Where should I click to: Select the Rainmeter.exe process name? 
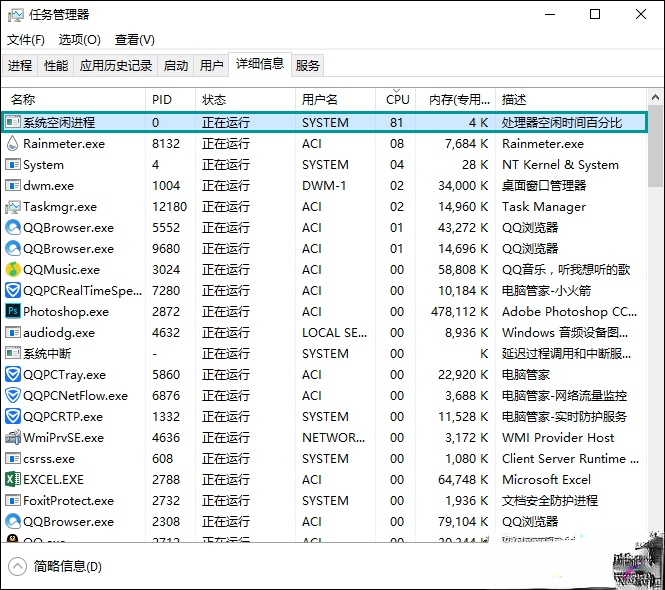click(64, 144)
